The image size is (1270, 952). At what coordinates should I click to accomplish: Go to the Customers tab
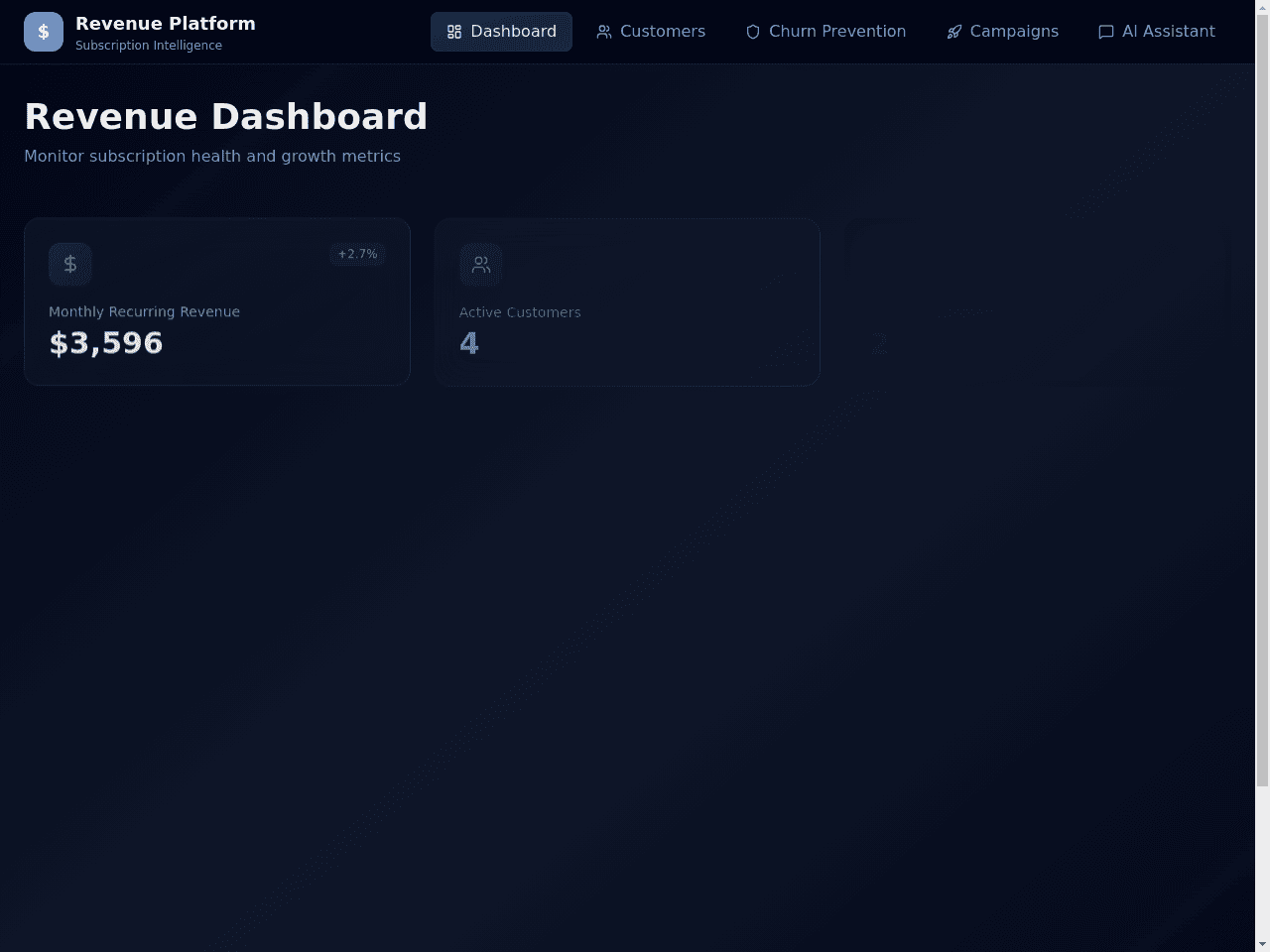tap(651, 32)
